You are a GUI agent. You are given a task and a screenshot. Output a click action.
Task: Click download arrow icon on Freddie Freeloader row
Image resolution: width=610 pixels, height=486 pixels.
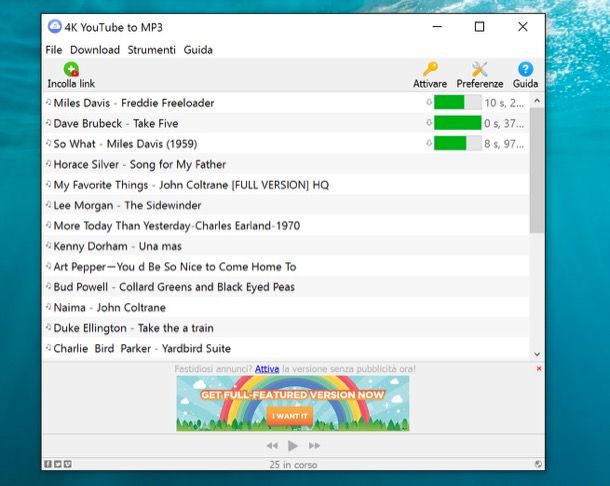[429, 102]
